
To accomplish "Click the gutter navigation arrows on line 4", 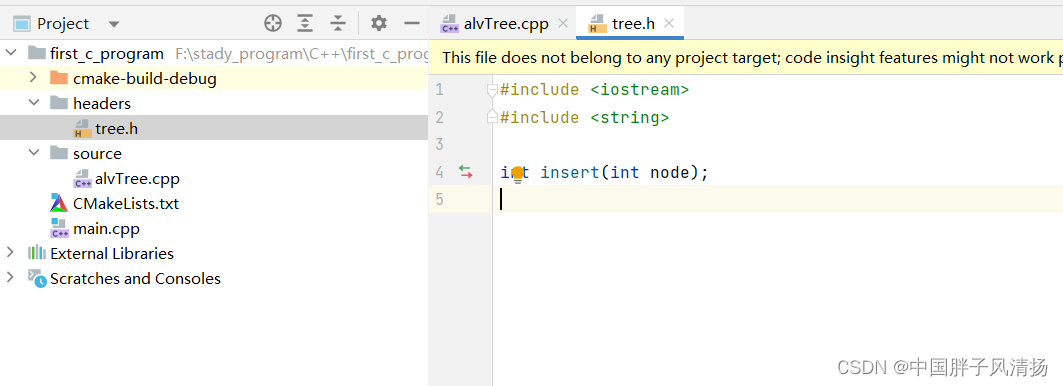I will [466, 172].
